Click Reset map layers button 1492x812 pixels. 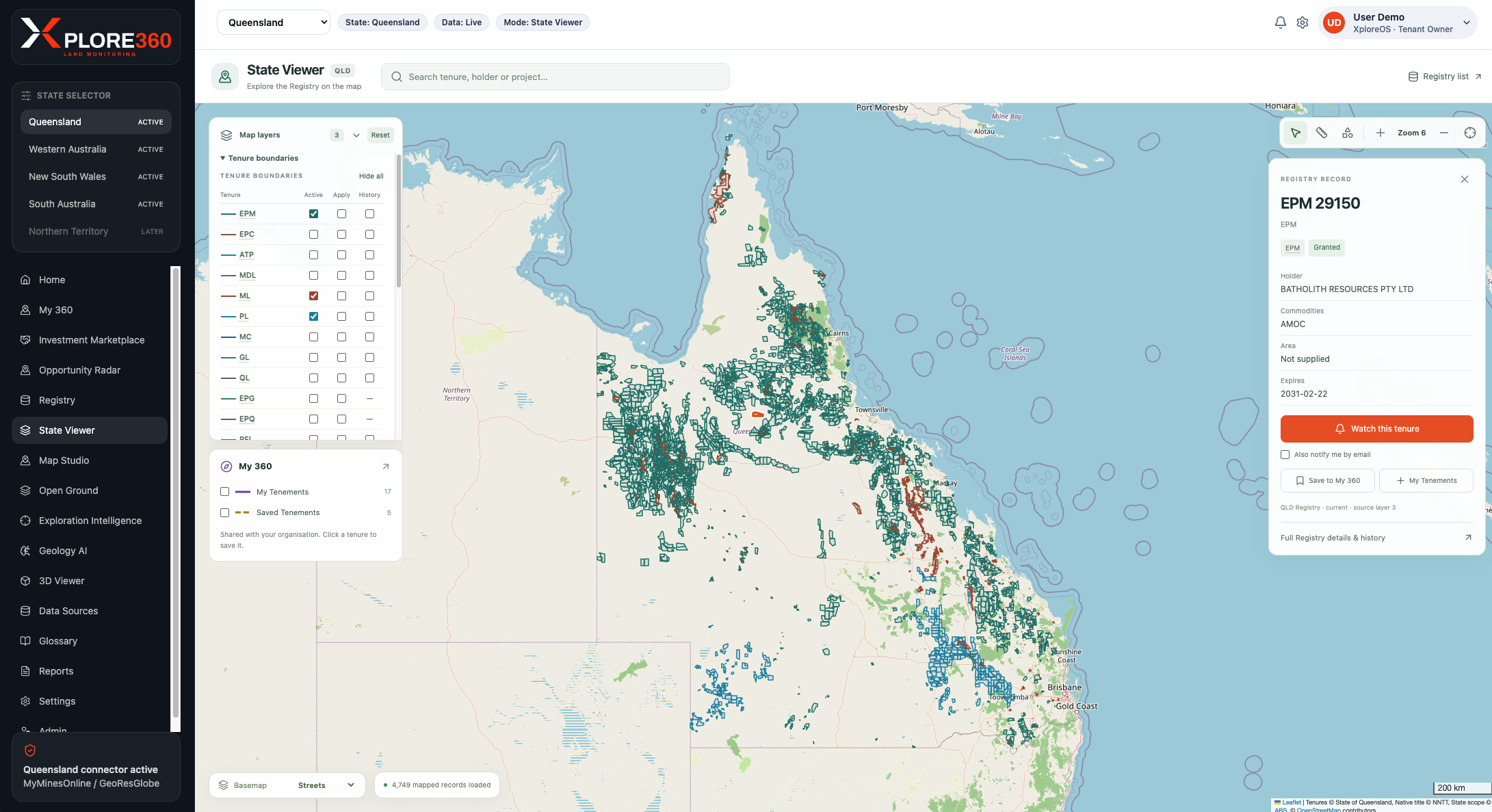click(380, 135)
